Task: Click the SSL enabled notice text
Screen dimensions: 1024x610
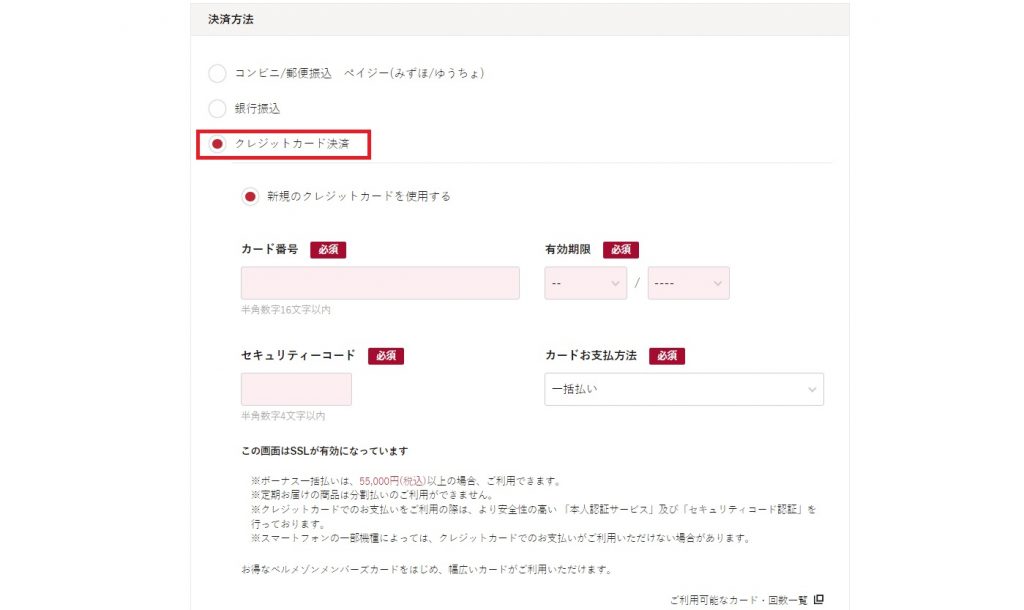Action: tap(324, 451)
